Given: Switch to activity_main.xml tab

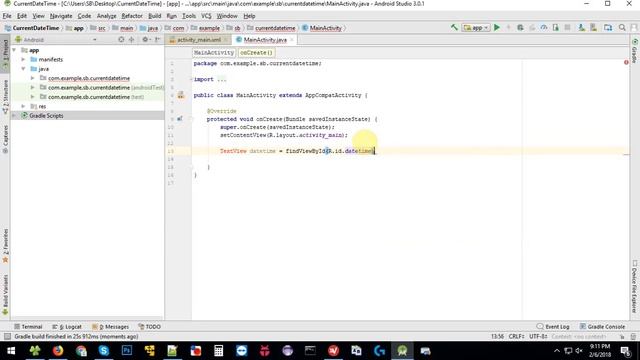Looking at the screenshot, I should [198, 40].
